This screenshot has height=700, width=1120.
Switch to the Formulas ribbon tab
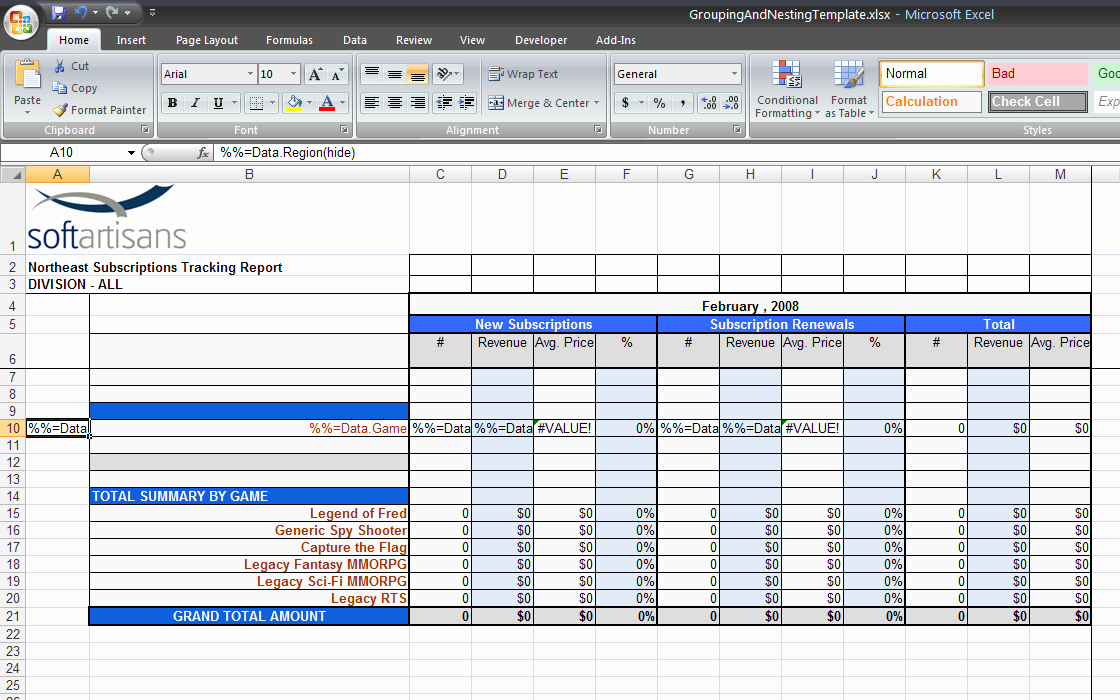[289, 40]
